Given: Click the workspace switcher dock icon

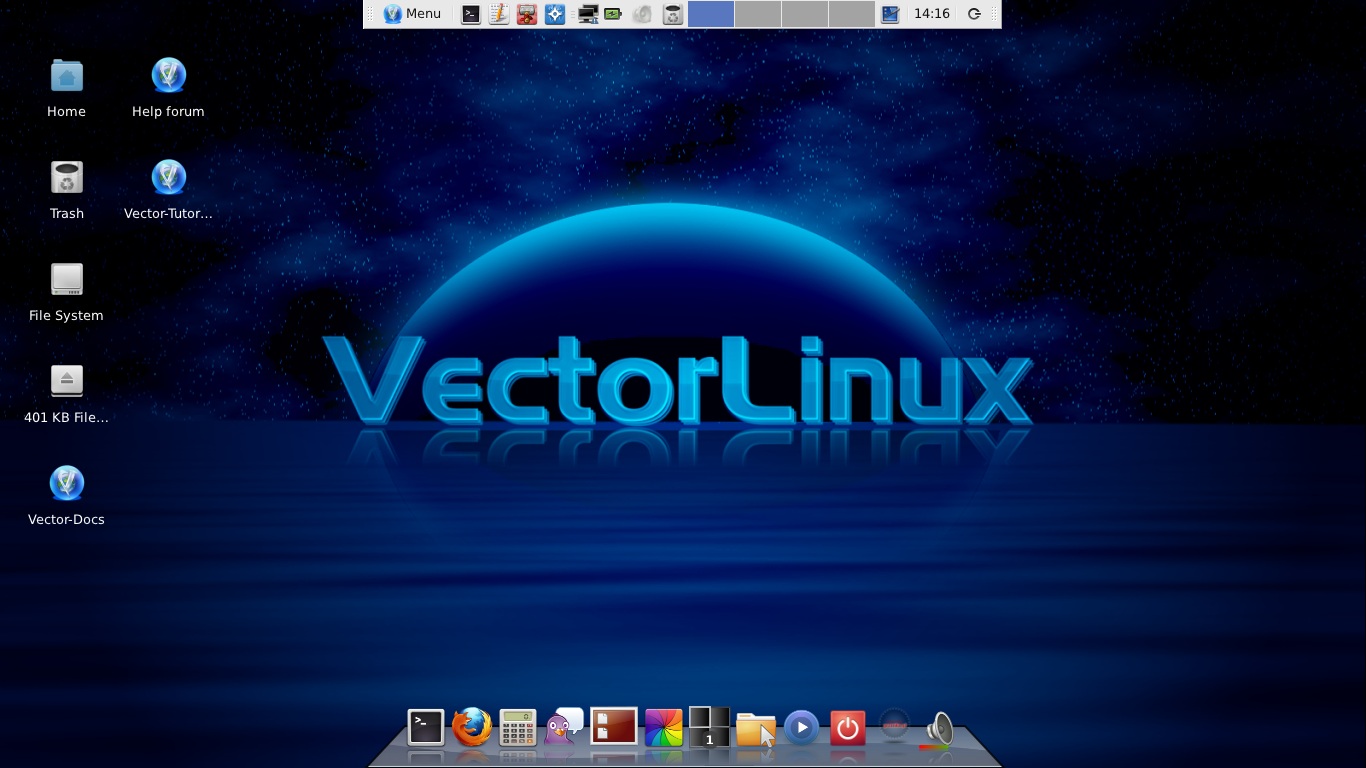Looking at the screenshot, I should tap(709, 727).
